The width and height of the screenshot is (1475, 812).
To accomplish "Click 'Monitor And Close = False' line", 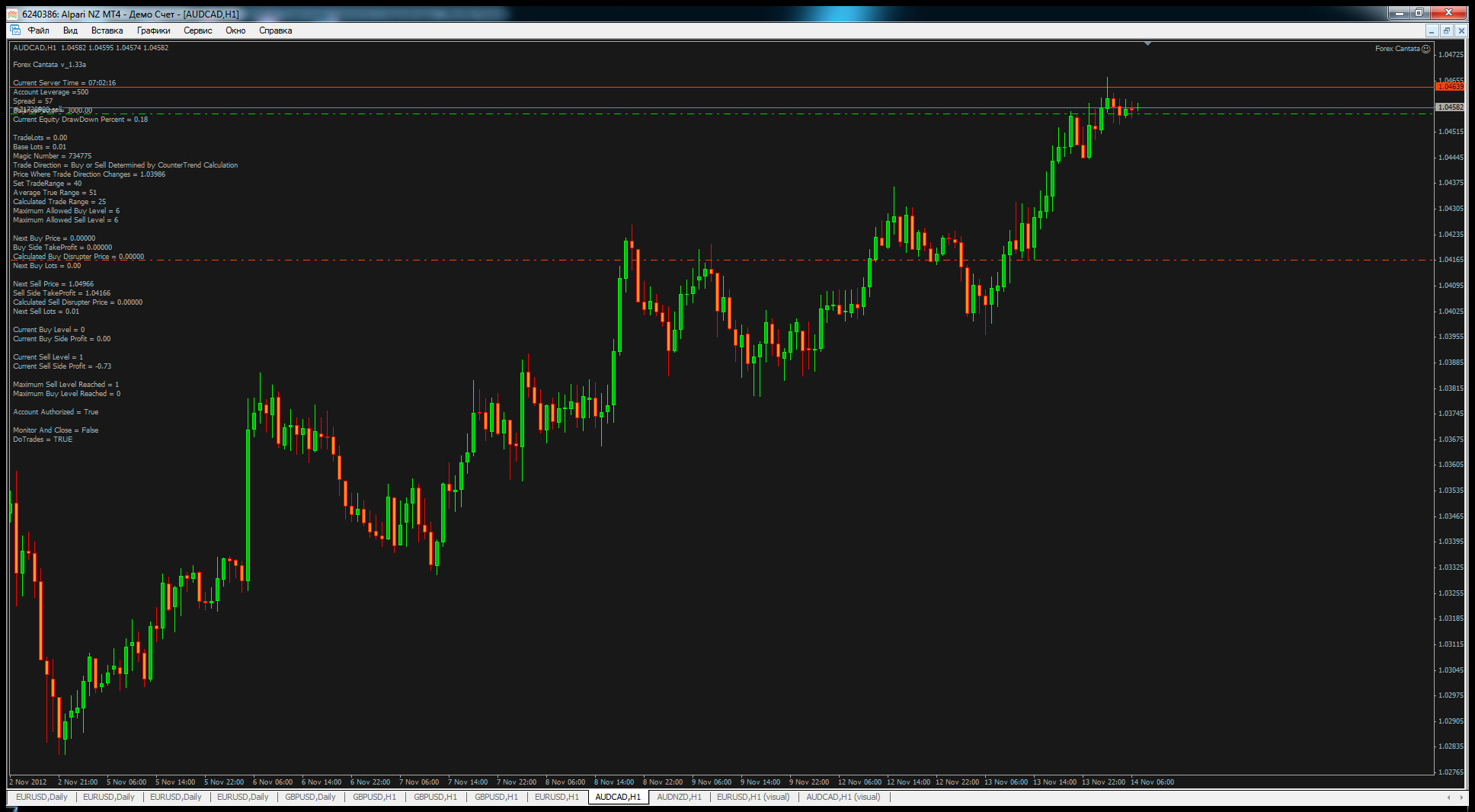I will click(x=56, y=430).
